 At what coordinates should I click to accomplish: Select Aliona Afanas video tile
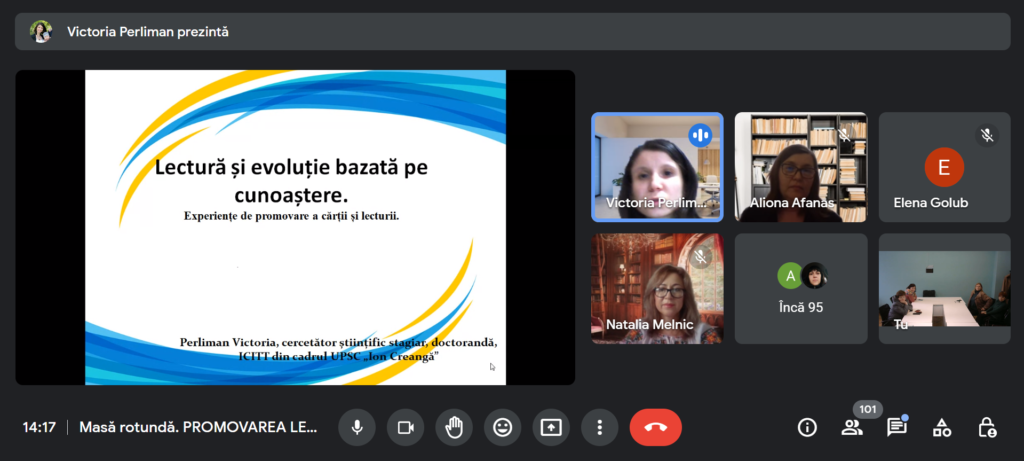click(800, 166)
